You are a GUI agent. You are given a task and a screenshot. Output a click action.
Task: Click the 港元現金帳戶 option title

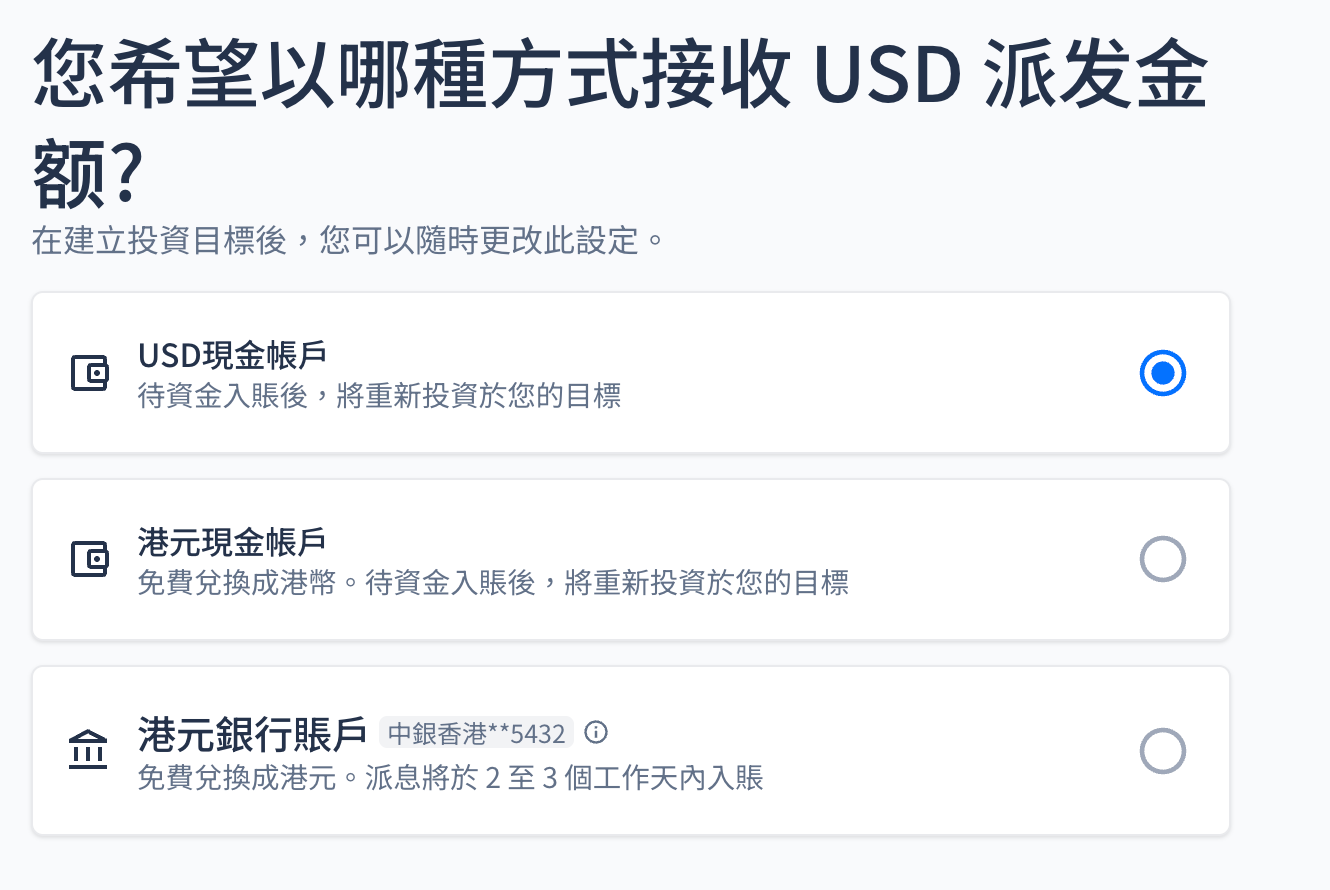(232, 541)
